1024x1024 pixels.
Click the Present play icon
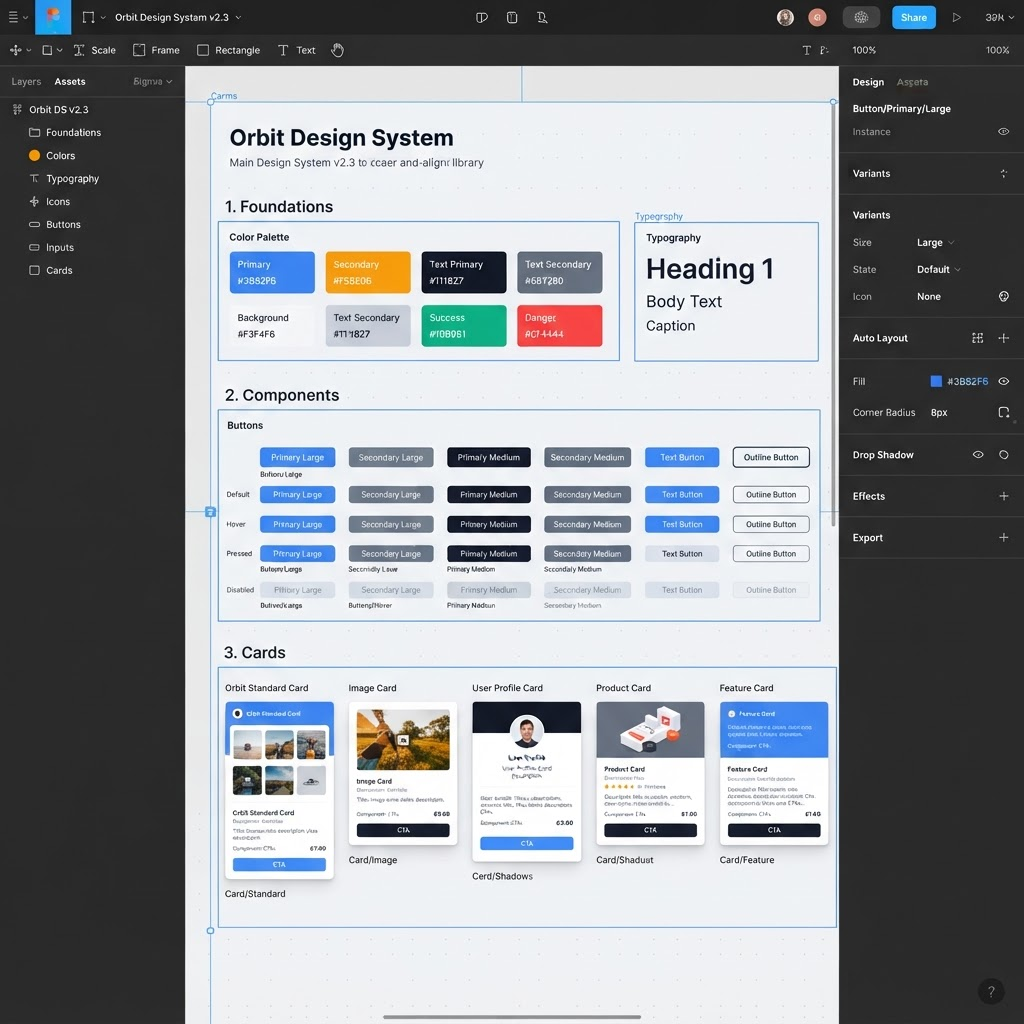[x=956, y=18]
